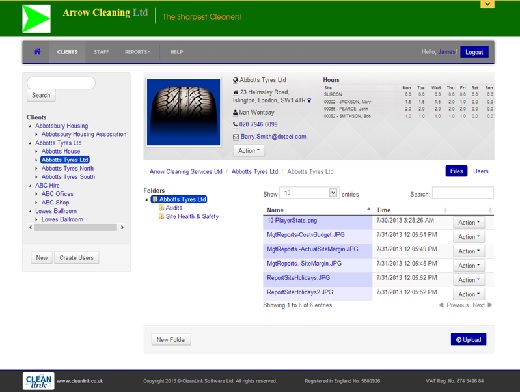Collapse the Lowes Ballroom tree group
Screen dimensions: 520x392
(30, 211)
